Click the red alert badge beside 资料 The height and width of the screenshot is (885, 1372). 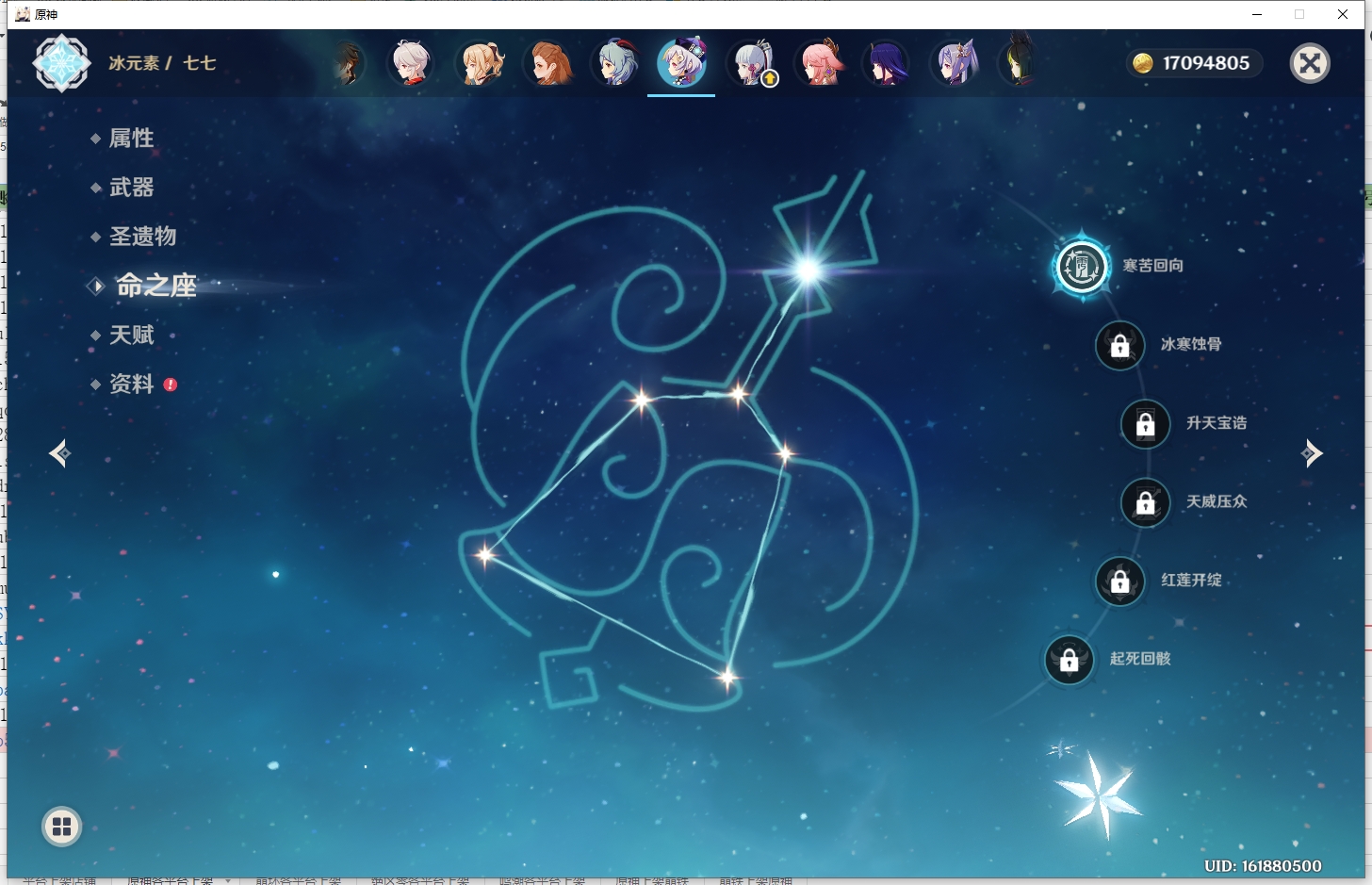pyautogui.click(x=171, y=385)
